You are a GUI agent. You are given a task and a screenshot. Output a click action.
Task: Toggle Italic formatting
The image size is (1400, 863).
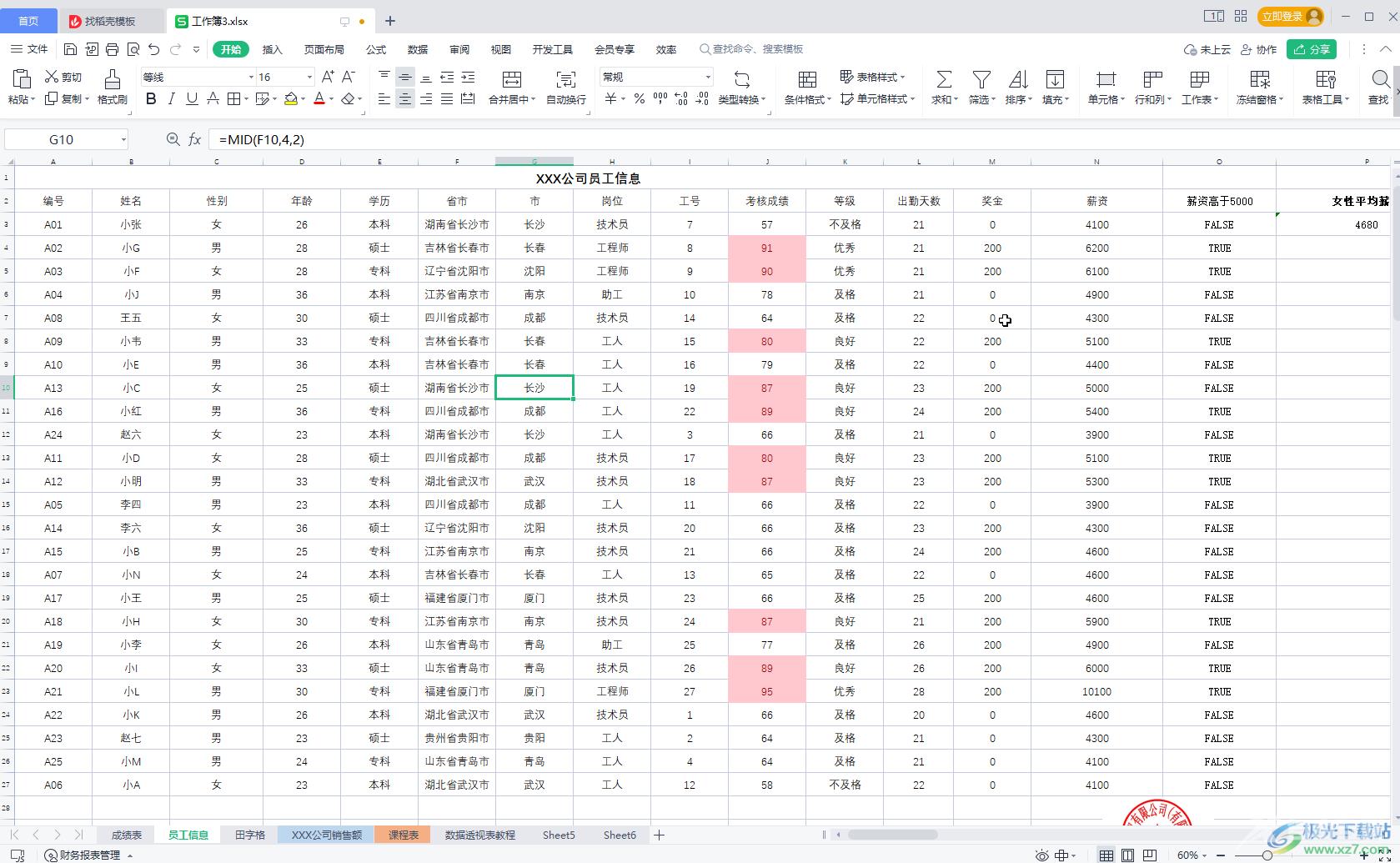171,99
